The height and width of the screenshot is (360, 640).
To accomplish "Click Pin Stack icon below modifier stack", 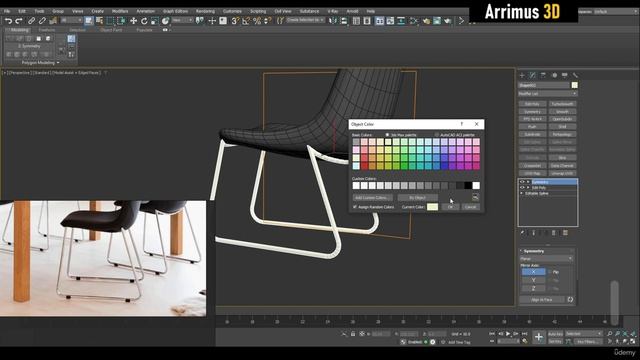I will coord(522,233).
